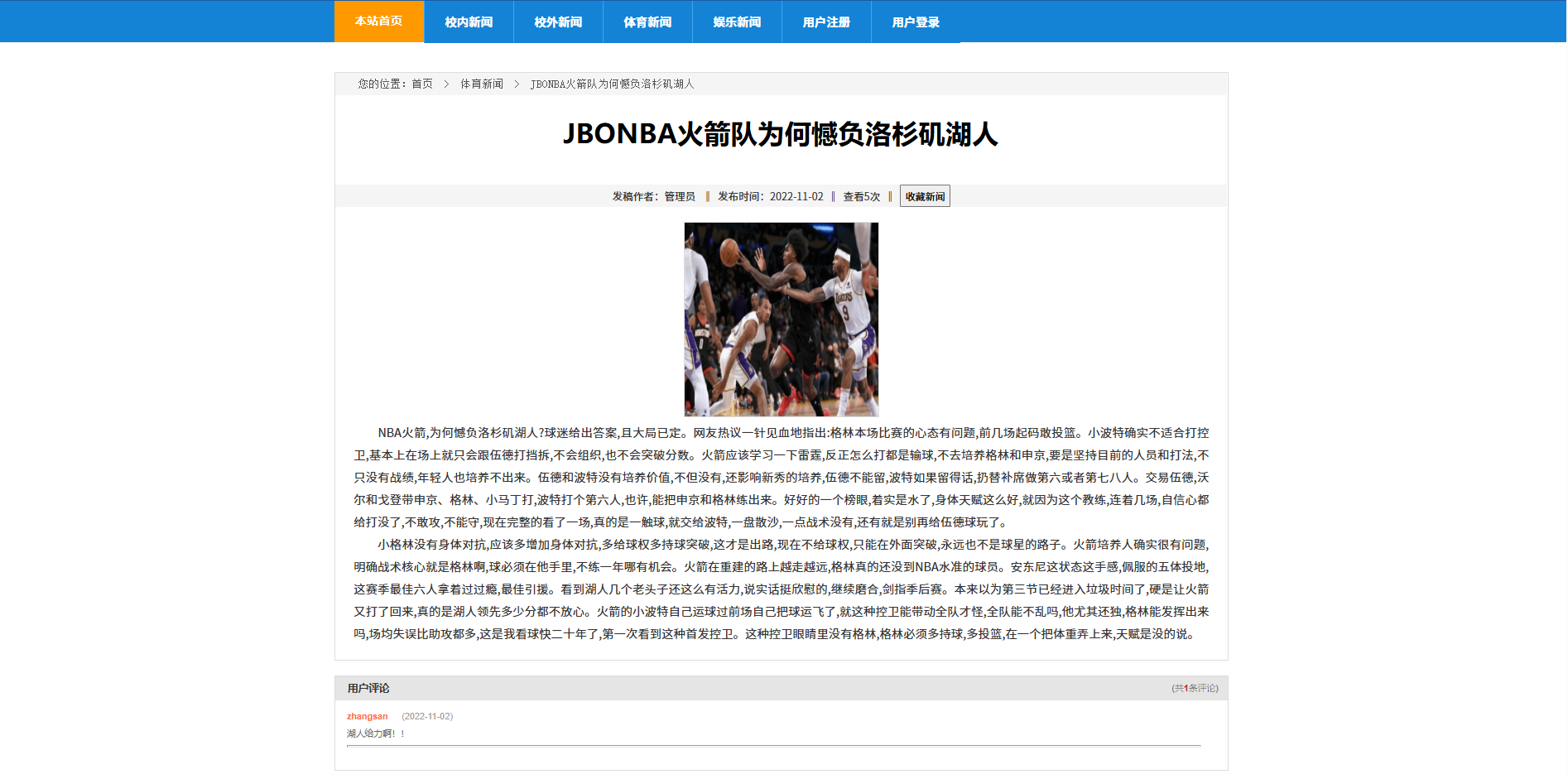1568x779 pixels.
Task: Click the comment text 湖人给力啊
Action: pyautogui.click(x=376, y=733)
